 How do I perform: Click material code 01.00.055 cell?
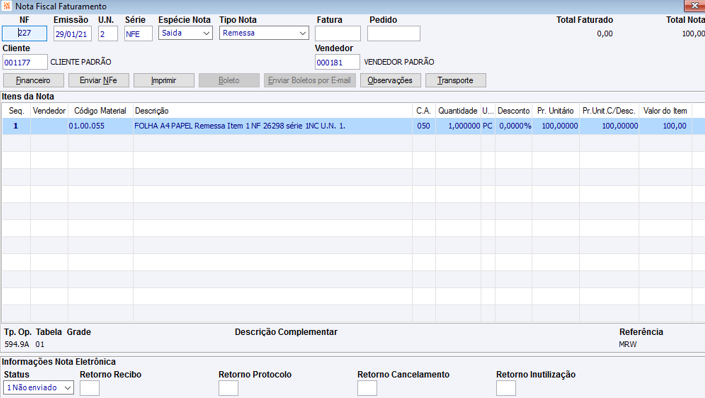click(100, 126)
